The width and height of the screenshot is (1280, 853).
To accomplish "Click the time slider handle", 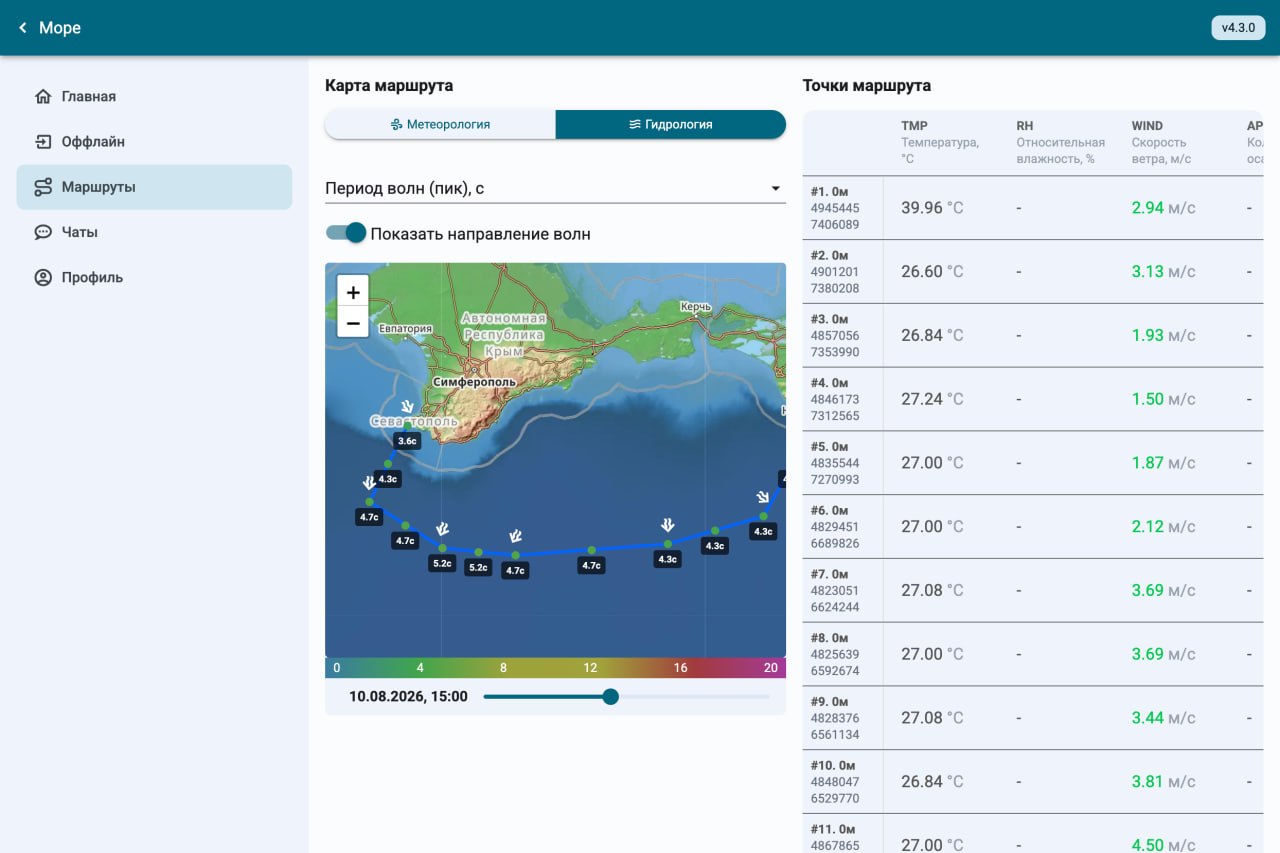I will (611, 697).
